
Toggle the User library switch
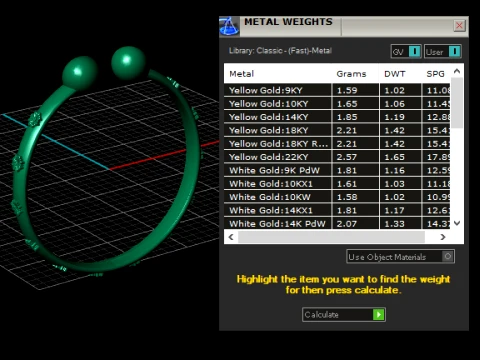point(443,52)
